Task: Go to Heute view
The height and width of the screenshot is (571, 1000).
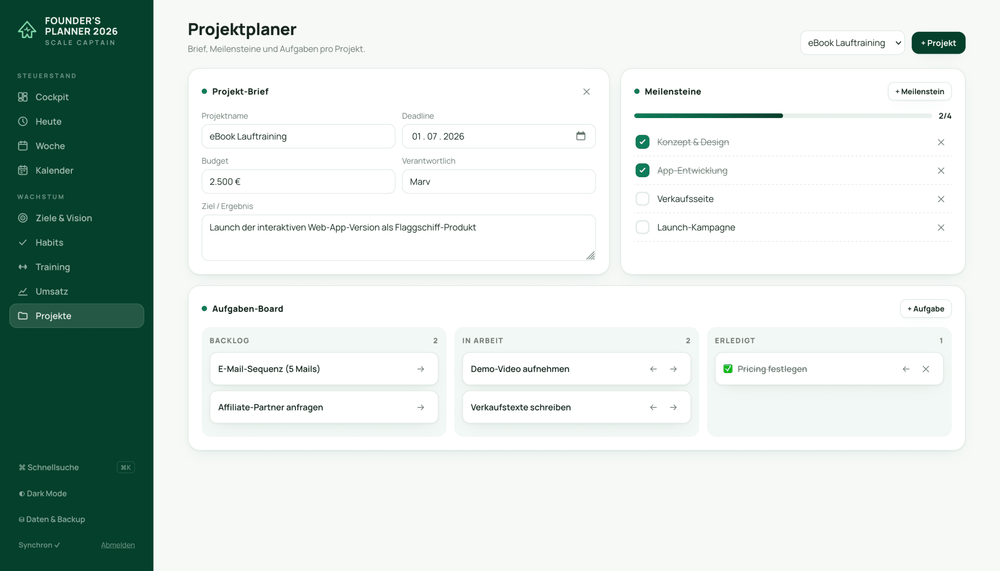Action: pos(77,121)
